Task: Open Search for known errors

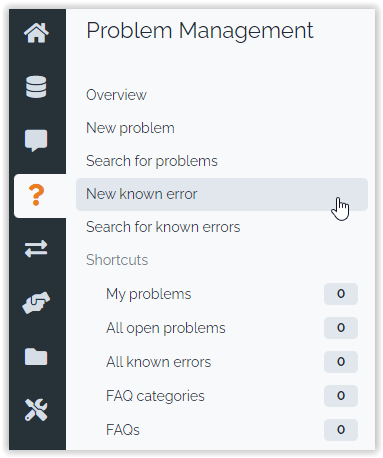Action: click(163, 227)
